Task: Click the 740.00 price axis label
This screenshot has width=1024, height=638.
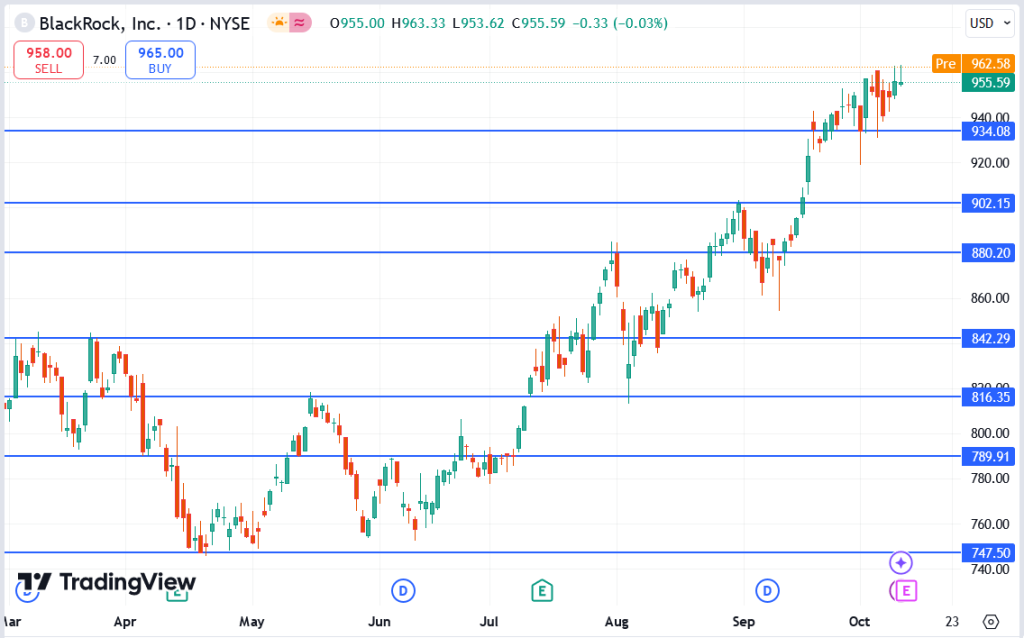Action: pyautogui.click(x=990, y=569)
